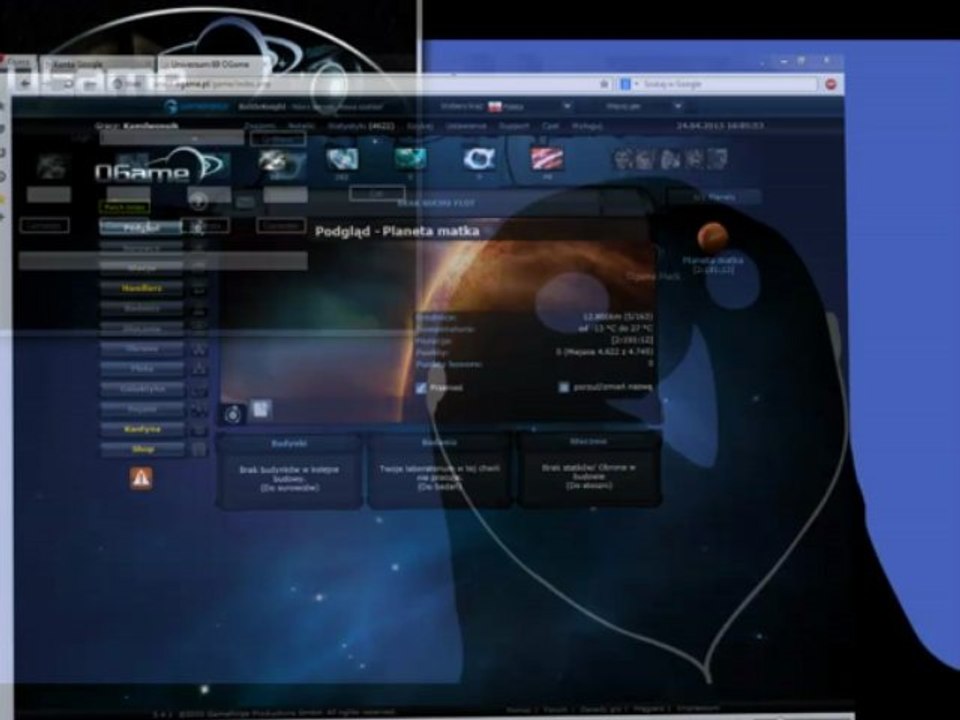Click the metal resource icon

click(274, 161)
